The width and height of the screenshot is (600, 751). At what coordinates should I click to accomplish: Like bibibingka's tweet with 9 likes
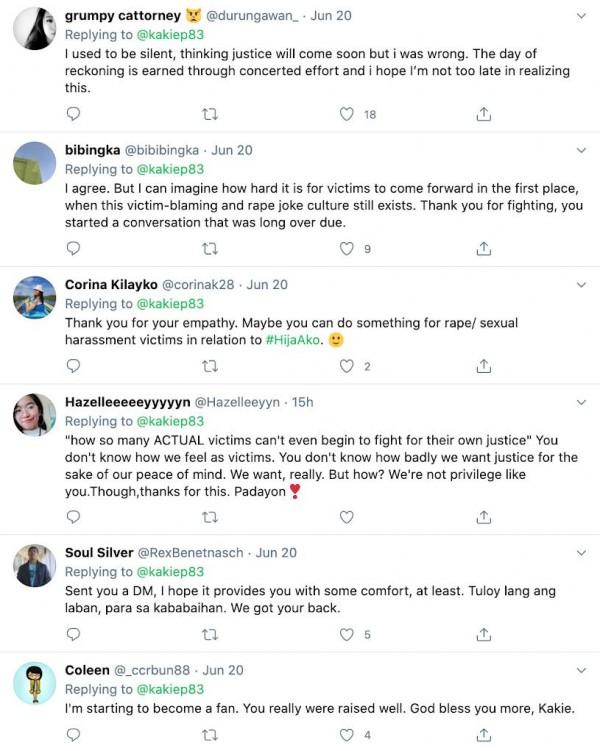click(347, 248)
